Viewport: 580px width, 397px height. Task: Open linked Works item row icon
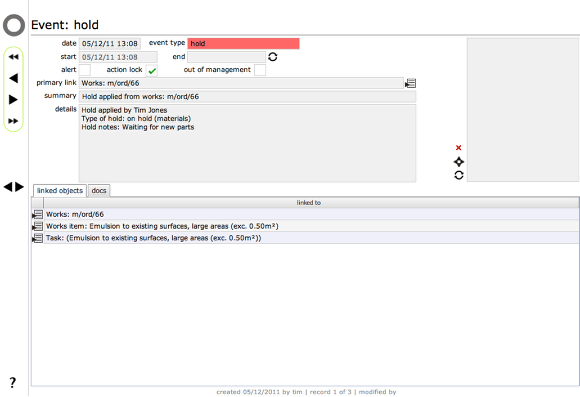(37, 226)
